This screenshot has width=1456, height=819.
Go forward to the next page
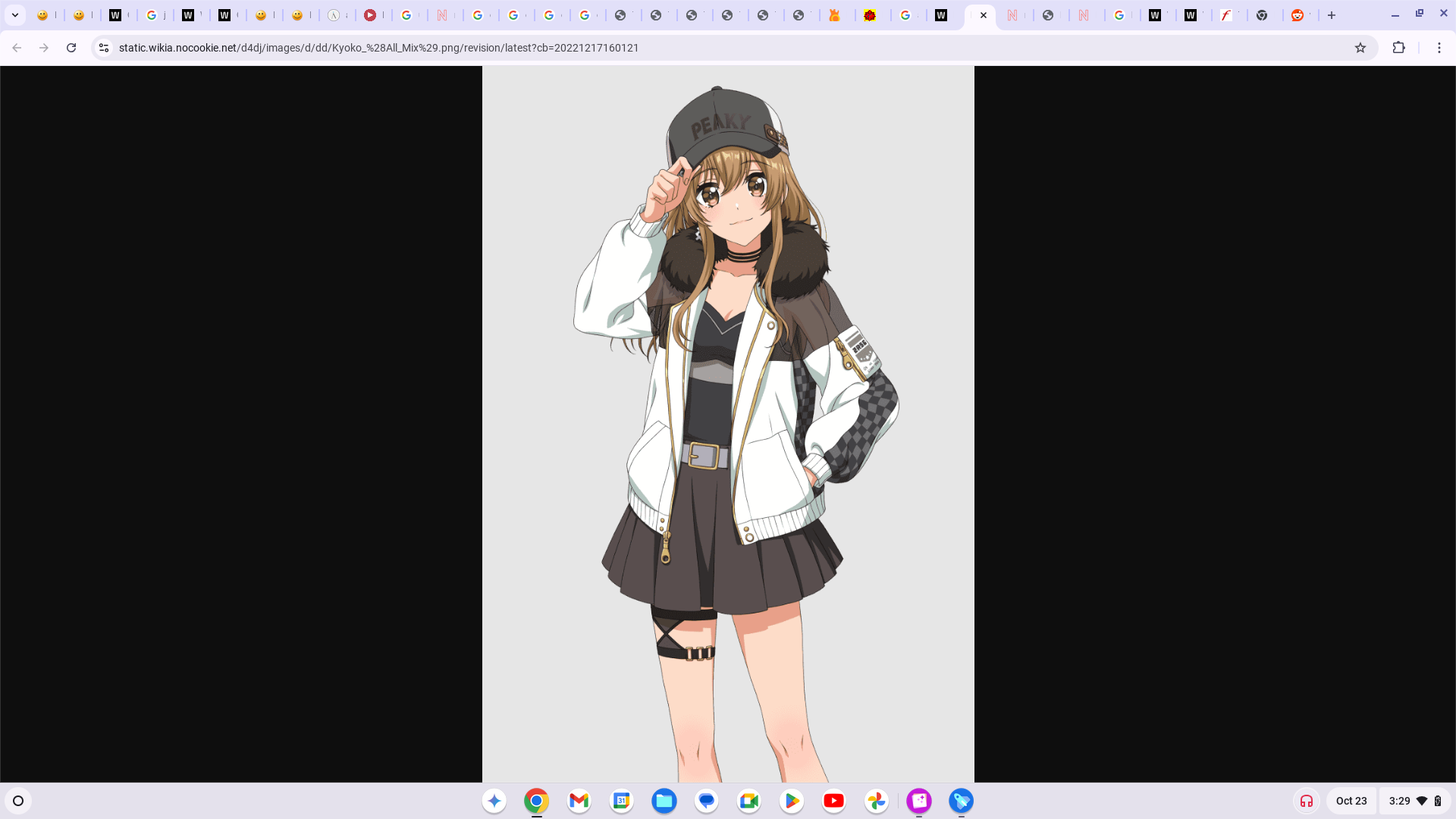click(44, 48)
